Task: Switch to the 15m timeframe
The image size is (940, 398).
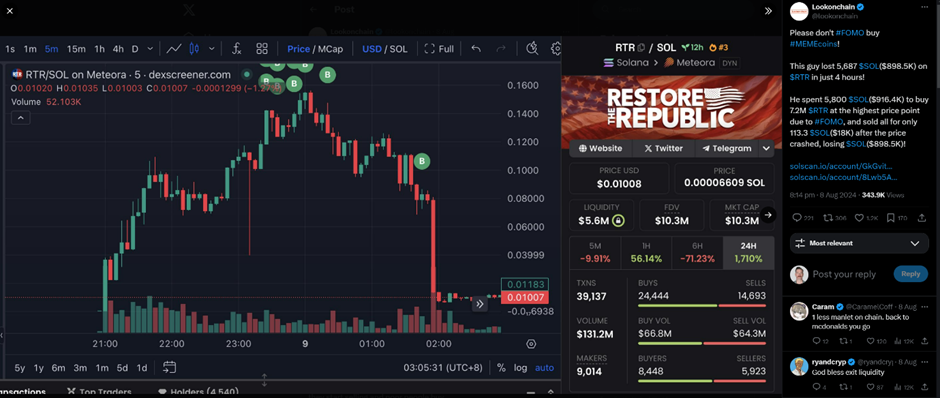Action: 76,49
